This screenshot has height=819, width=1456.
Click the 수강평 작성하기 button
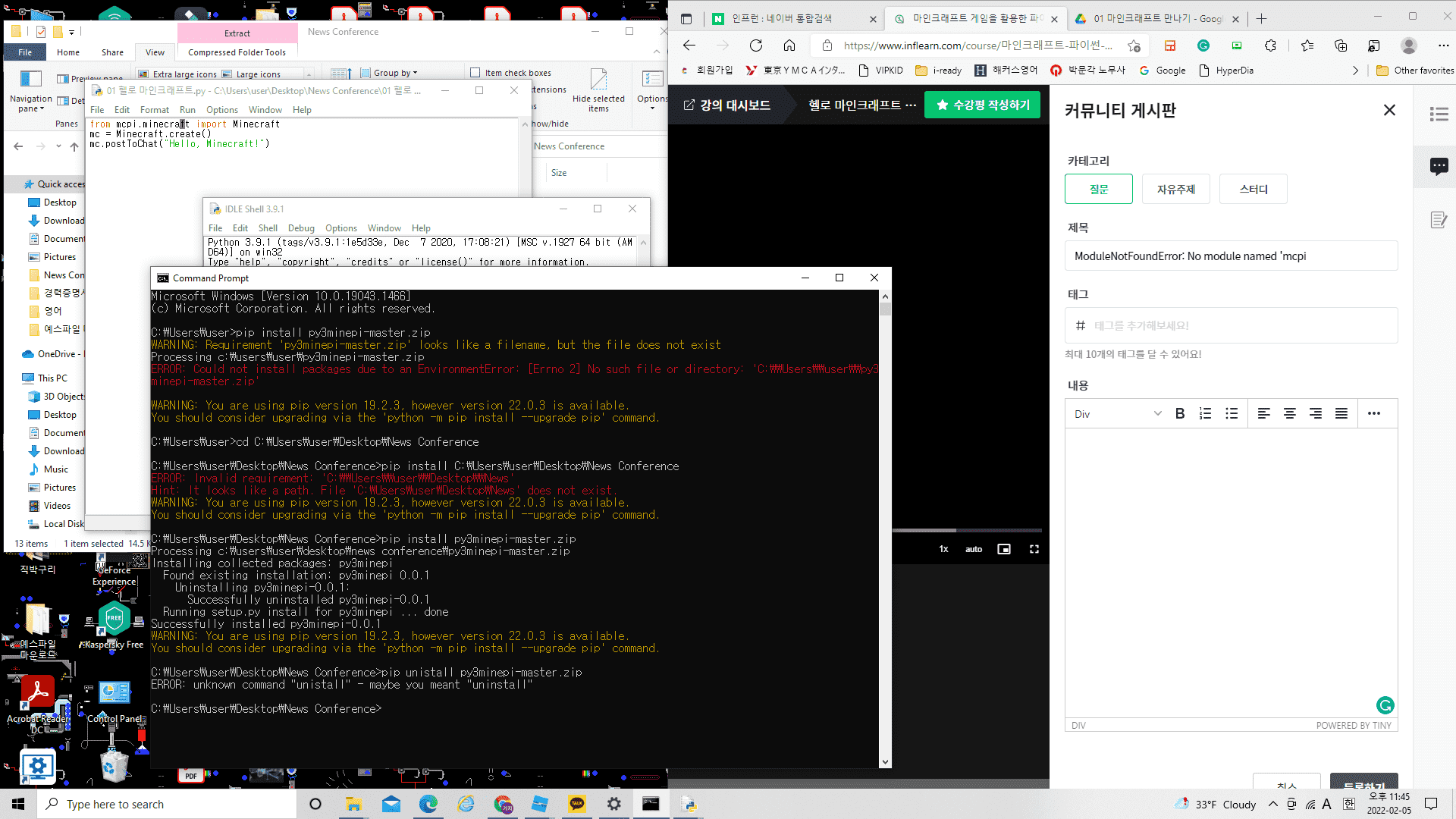click(983, 105)
